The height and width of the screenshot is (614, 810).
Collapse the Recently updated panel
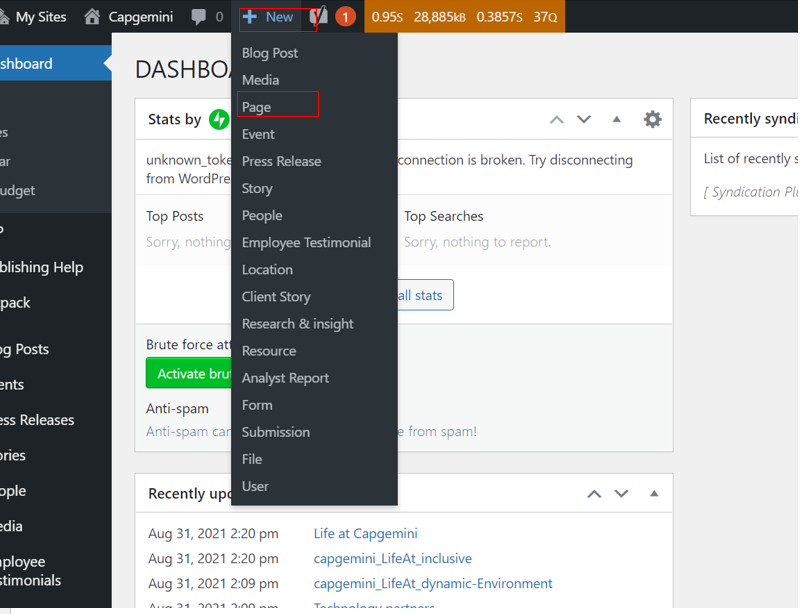coord(654,494)
